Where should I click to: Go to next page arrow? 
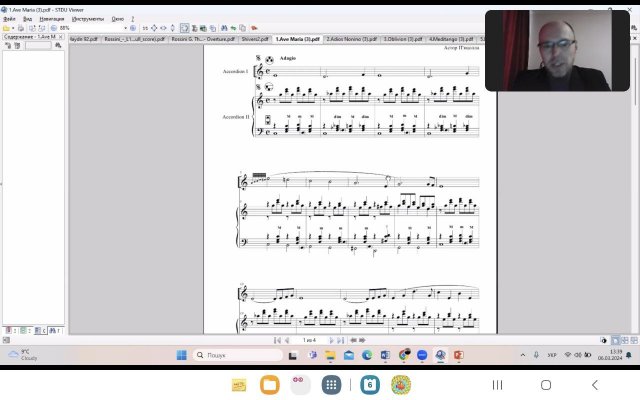coord(333,340)
